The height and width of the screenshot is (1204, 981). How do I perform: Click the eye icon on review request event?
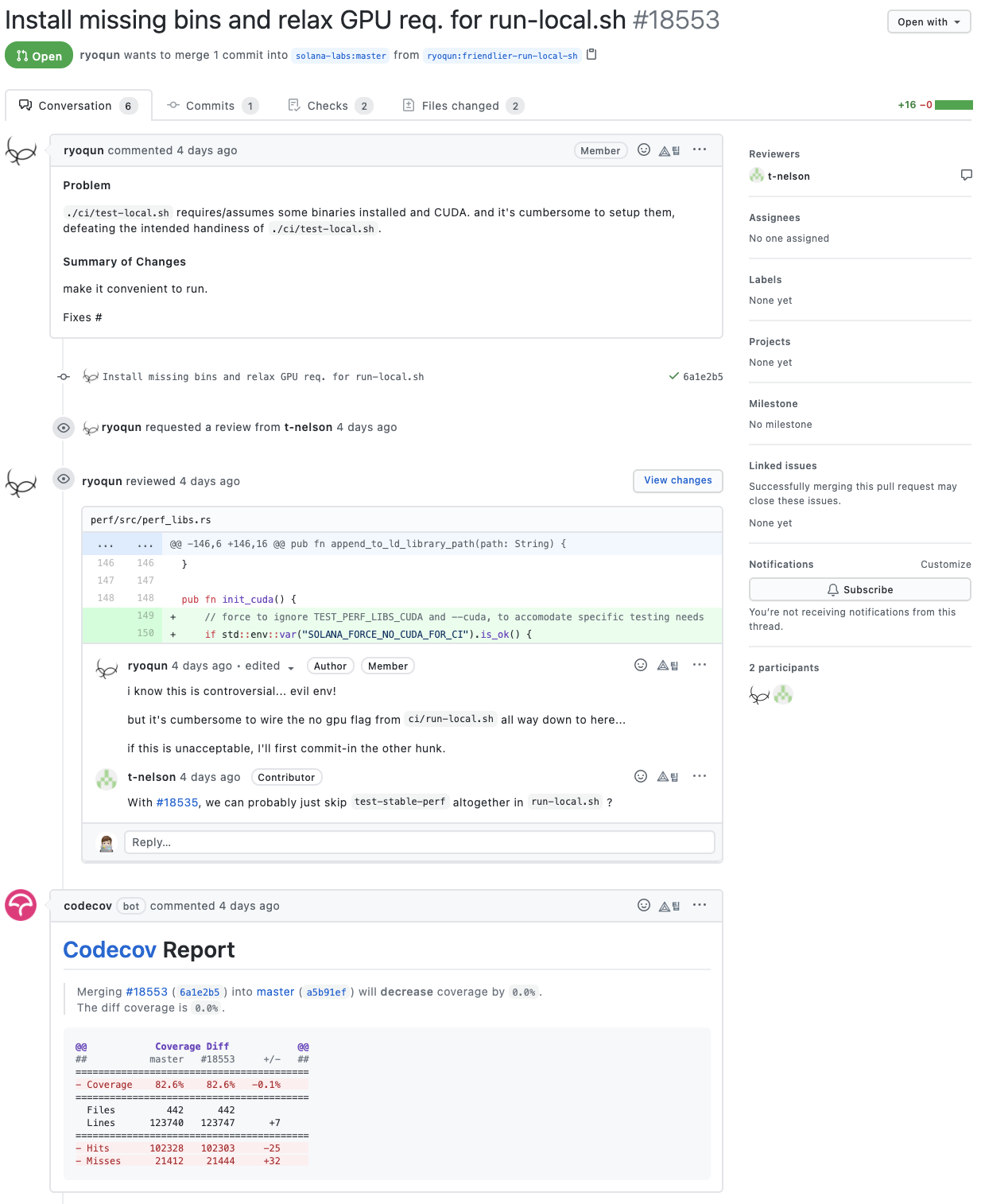tap(64, 428)
